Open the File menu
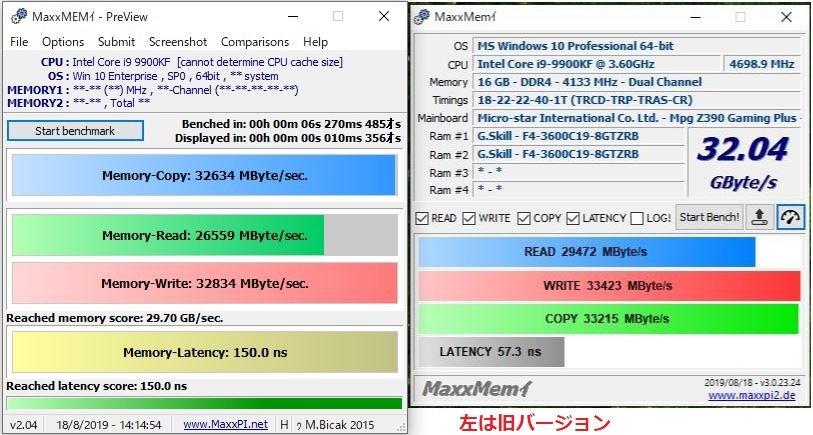 [x=19, y=42]
